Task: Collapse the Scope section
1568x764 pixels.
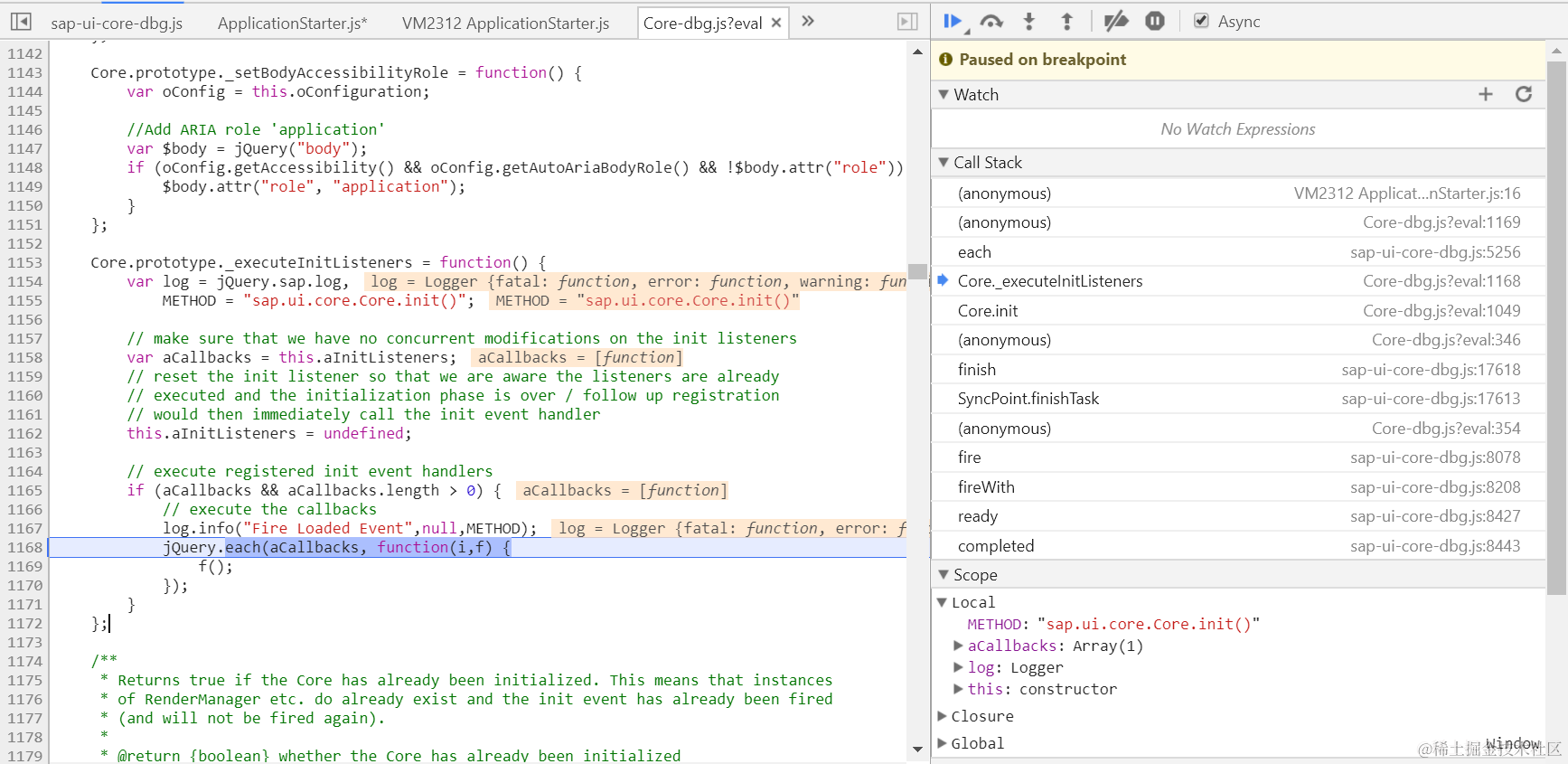Action: coord(944,575)
